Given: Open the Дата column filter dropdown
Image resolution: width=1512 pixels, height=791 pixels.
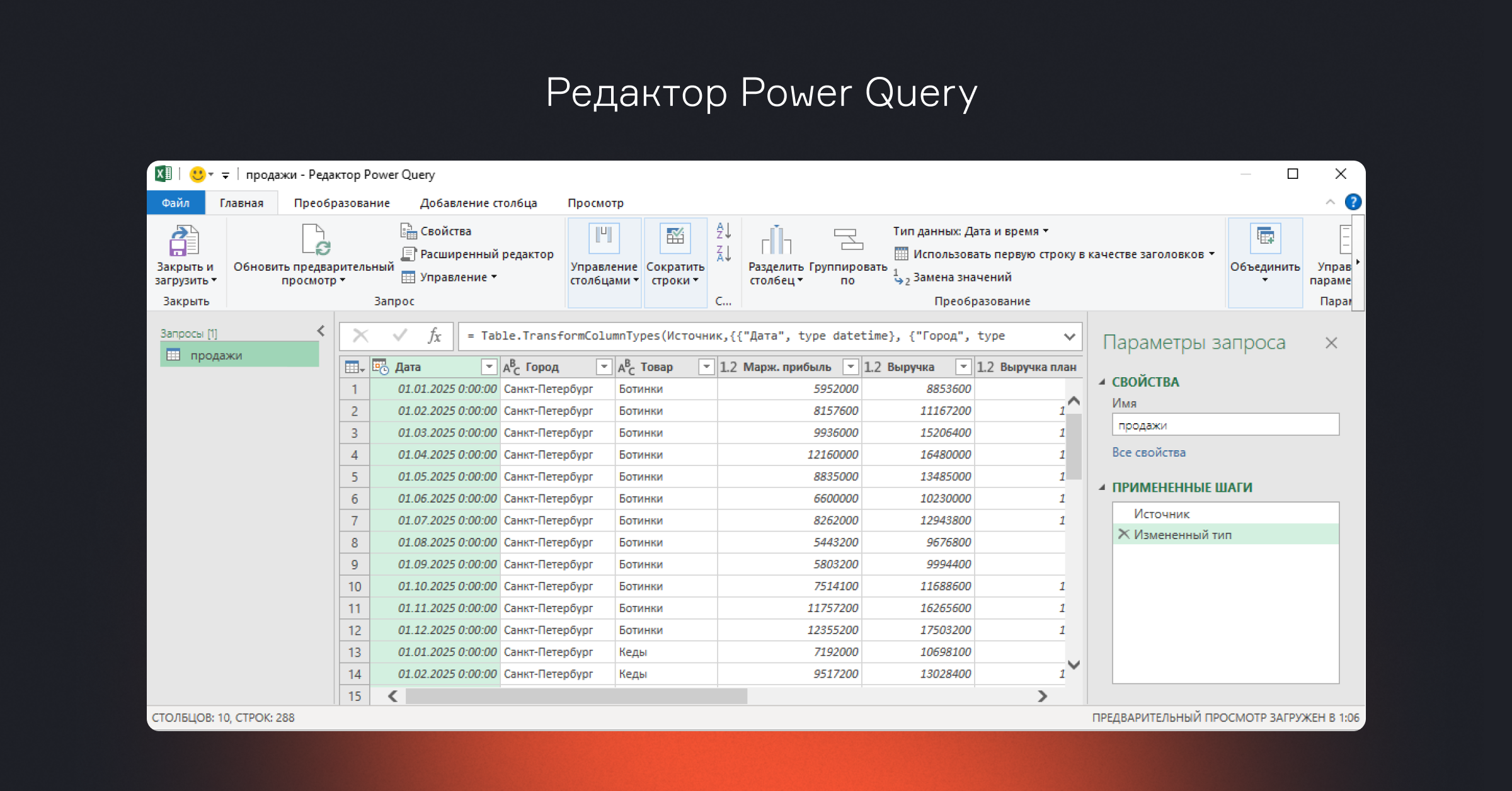Looking at the screenshot, I should click(489, 367).
